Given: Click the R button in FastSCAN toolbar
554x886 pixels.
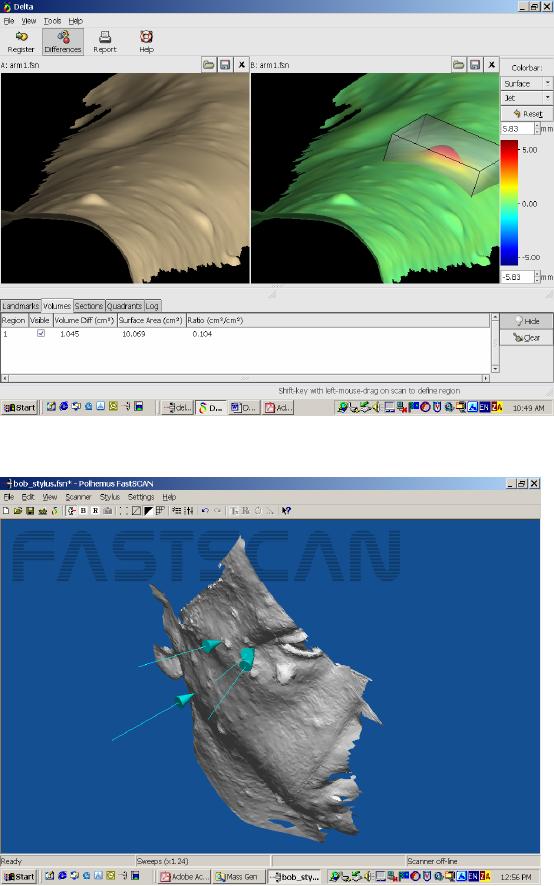Looking at the screenshot, I should 95,511.
